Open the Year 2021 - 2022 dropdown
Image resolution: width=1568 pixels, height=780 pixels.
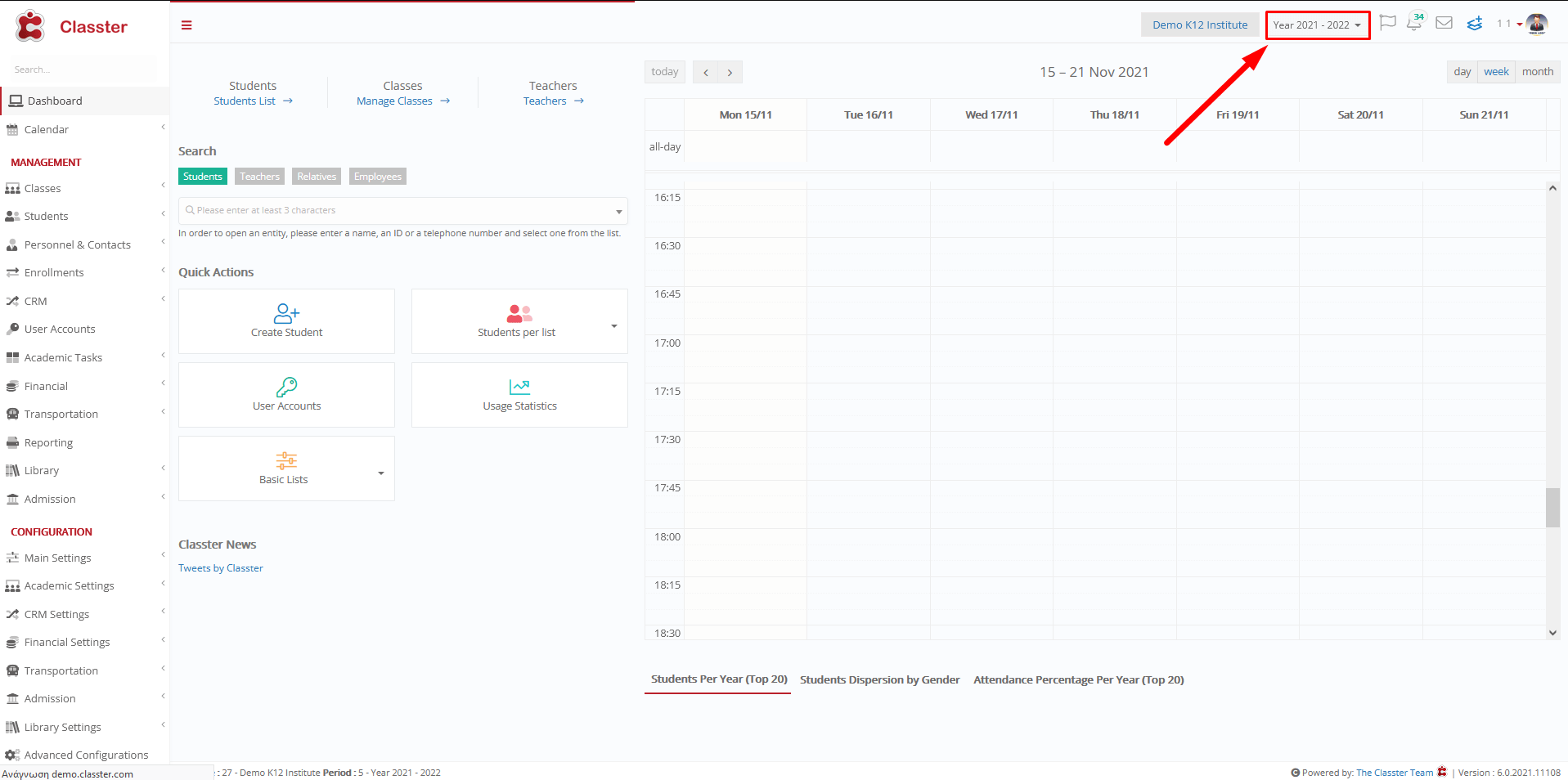tap(1316, 25)
